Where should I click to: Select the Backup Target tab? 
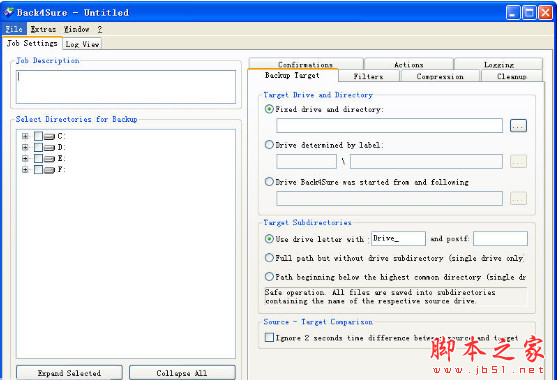coord(292,75)
